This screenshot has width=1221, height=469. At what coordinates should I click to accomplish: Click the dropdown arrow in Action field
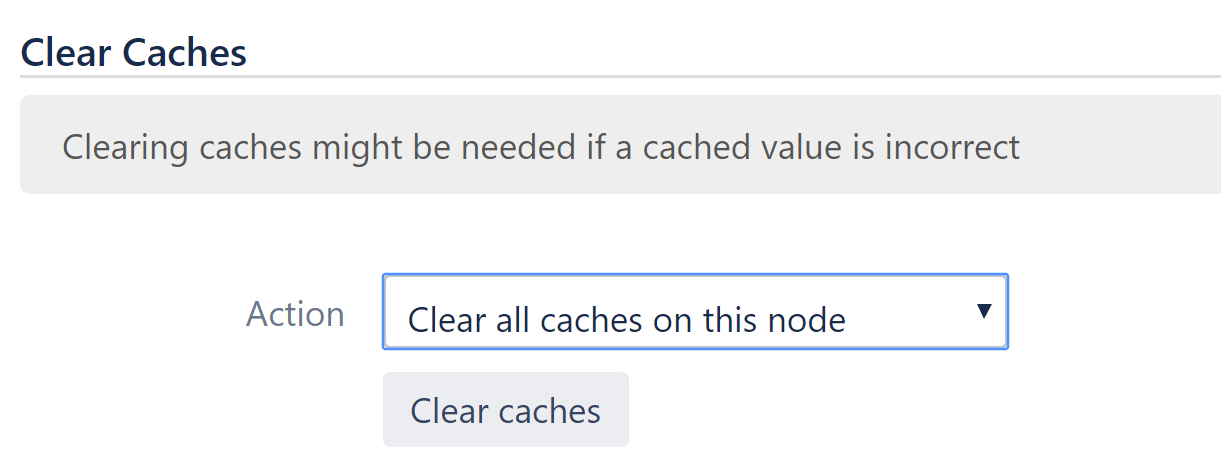pos(983,312)
